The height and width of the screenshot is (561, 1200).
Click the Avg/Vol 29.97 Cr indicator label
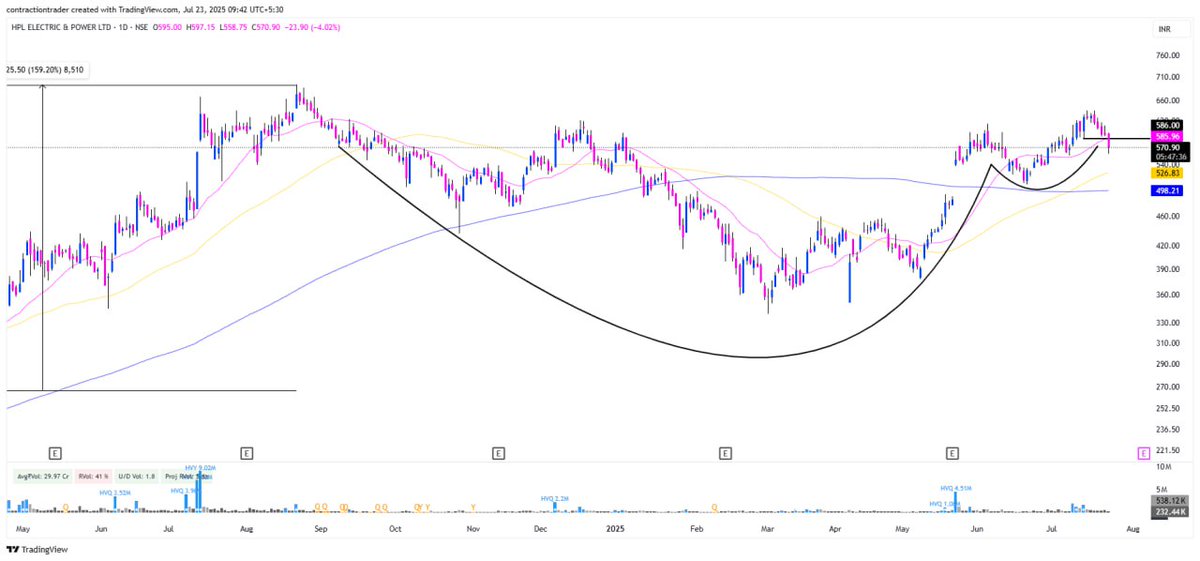[45, 477]
